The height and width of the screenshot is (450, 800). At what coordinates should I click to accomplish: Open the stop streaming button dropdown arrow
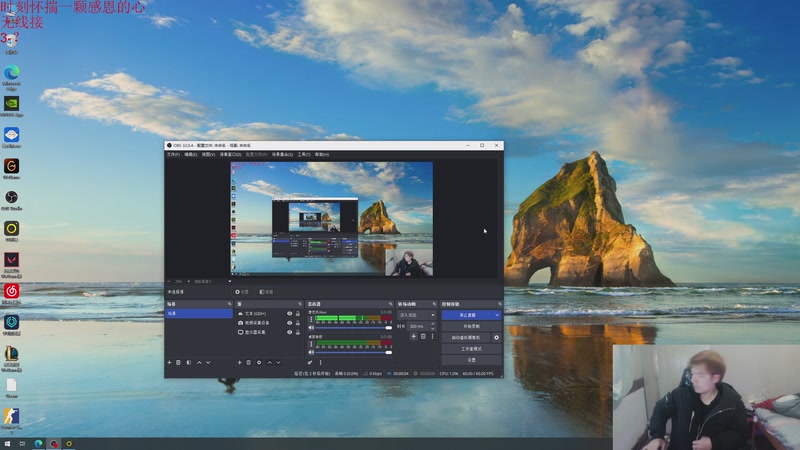(497, 315)
